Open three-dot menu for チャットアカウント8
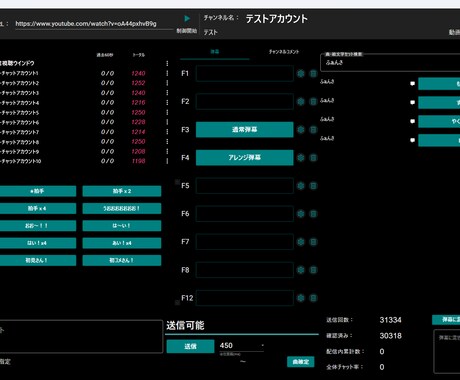Screen dimensions: 460x380 [167, 142]
